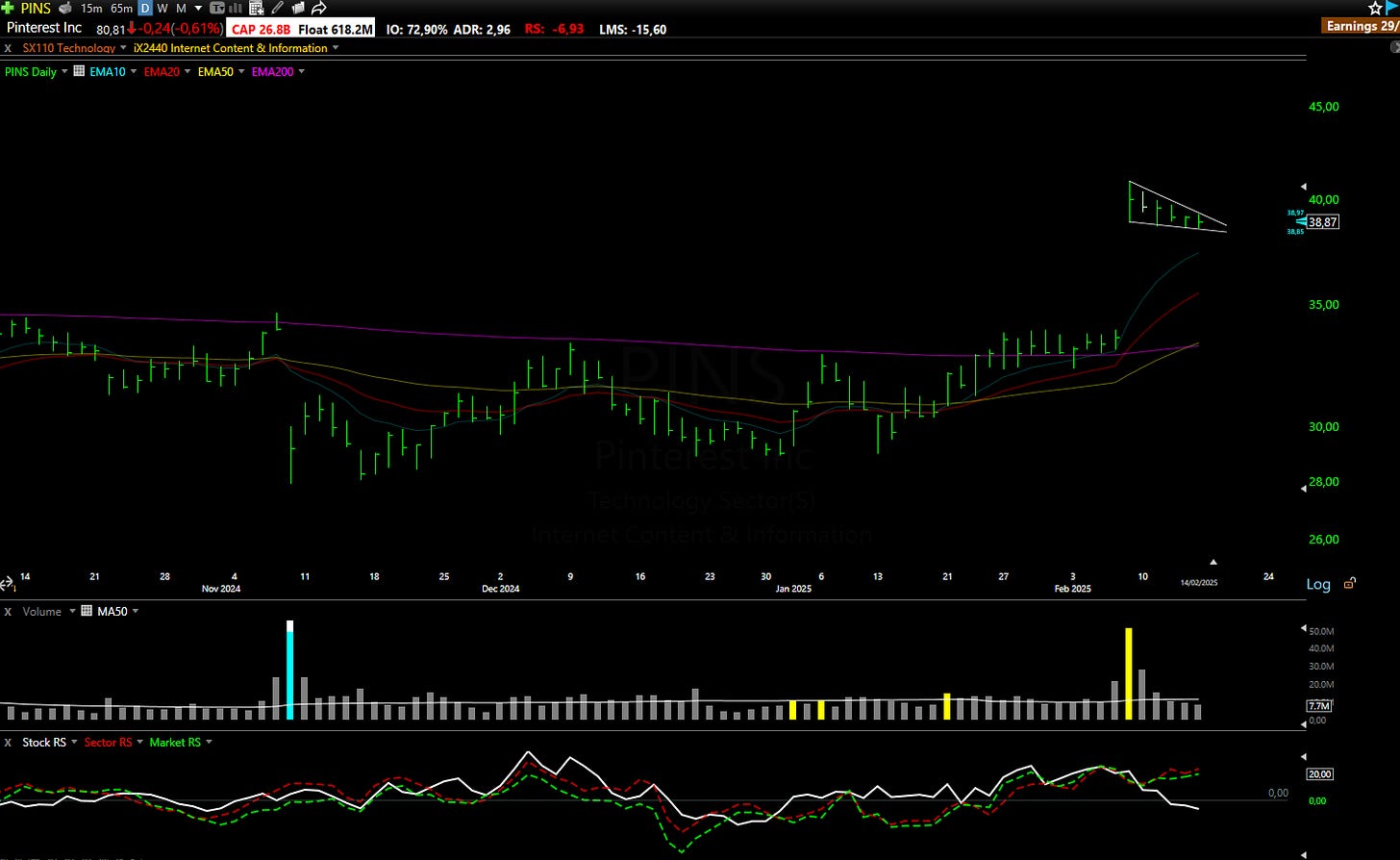Open Stock RS dropdown
Viewport: 1400px width, 860px height.
pyautogui.click(x=74, y=743)
